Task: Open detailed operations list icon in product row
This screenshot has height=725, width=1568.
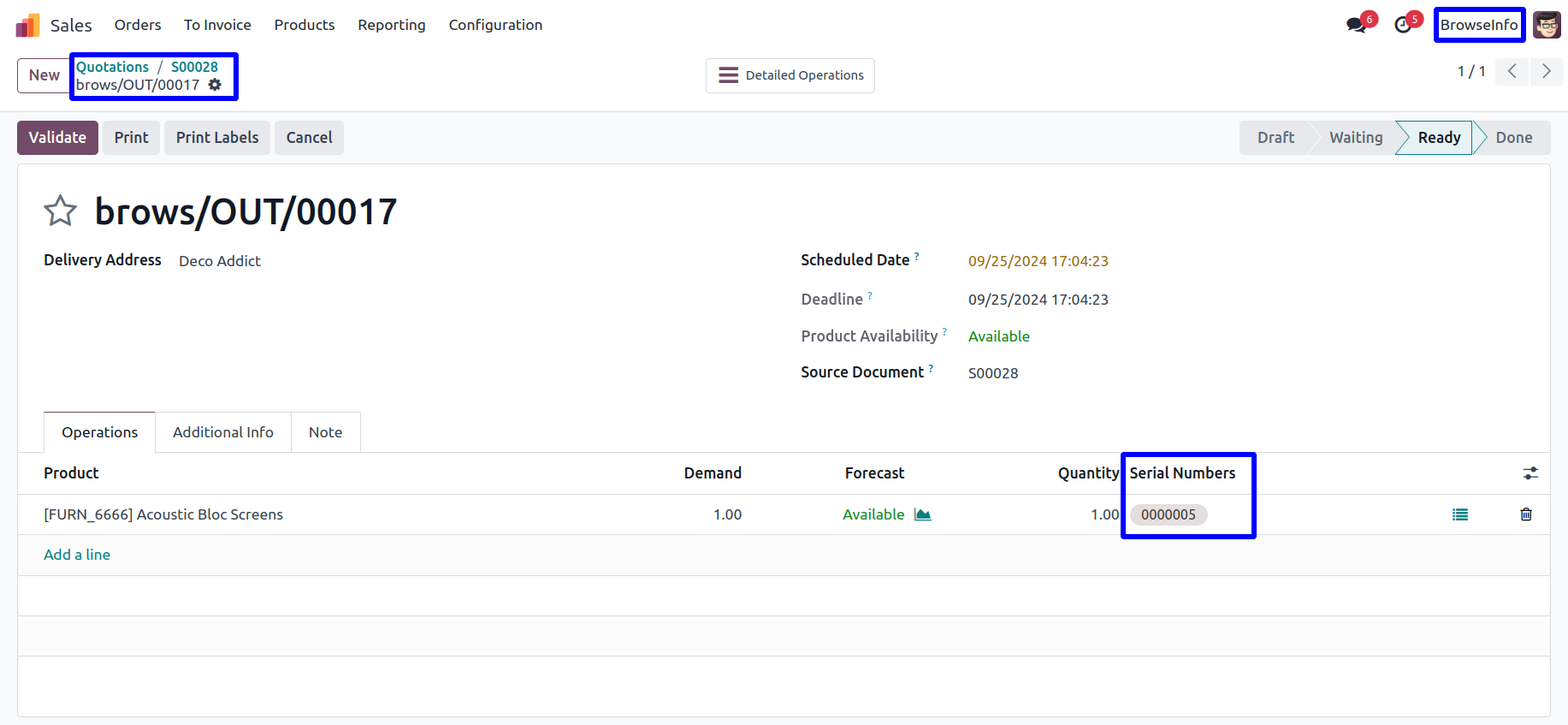Action: [x=1460, y=514]
